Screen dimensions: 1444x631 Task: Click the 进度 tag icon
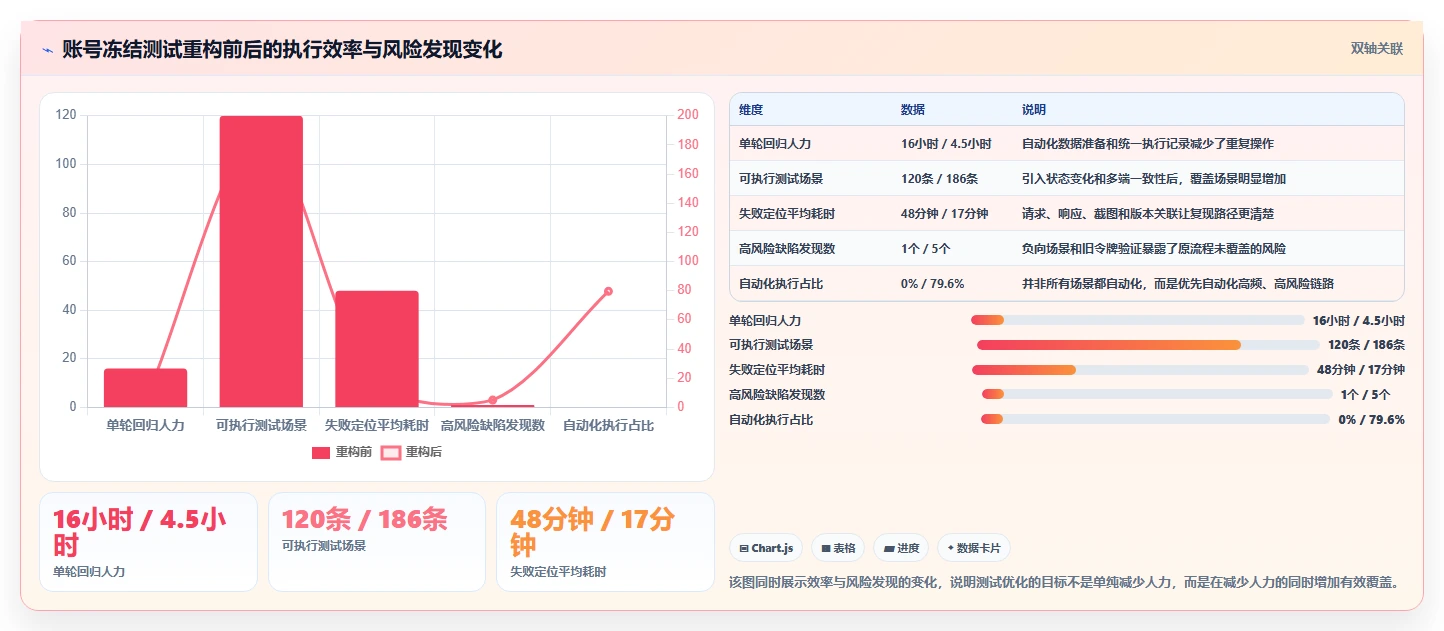888,548
